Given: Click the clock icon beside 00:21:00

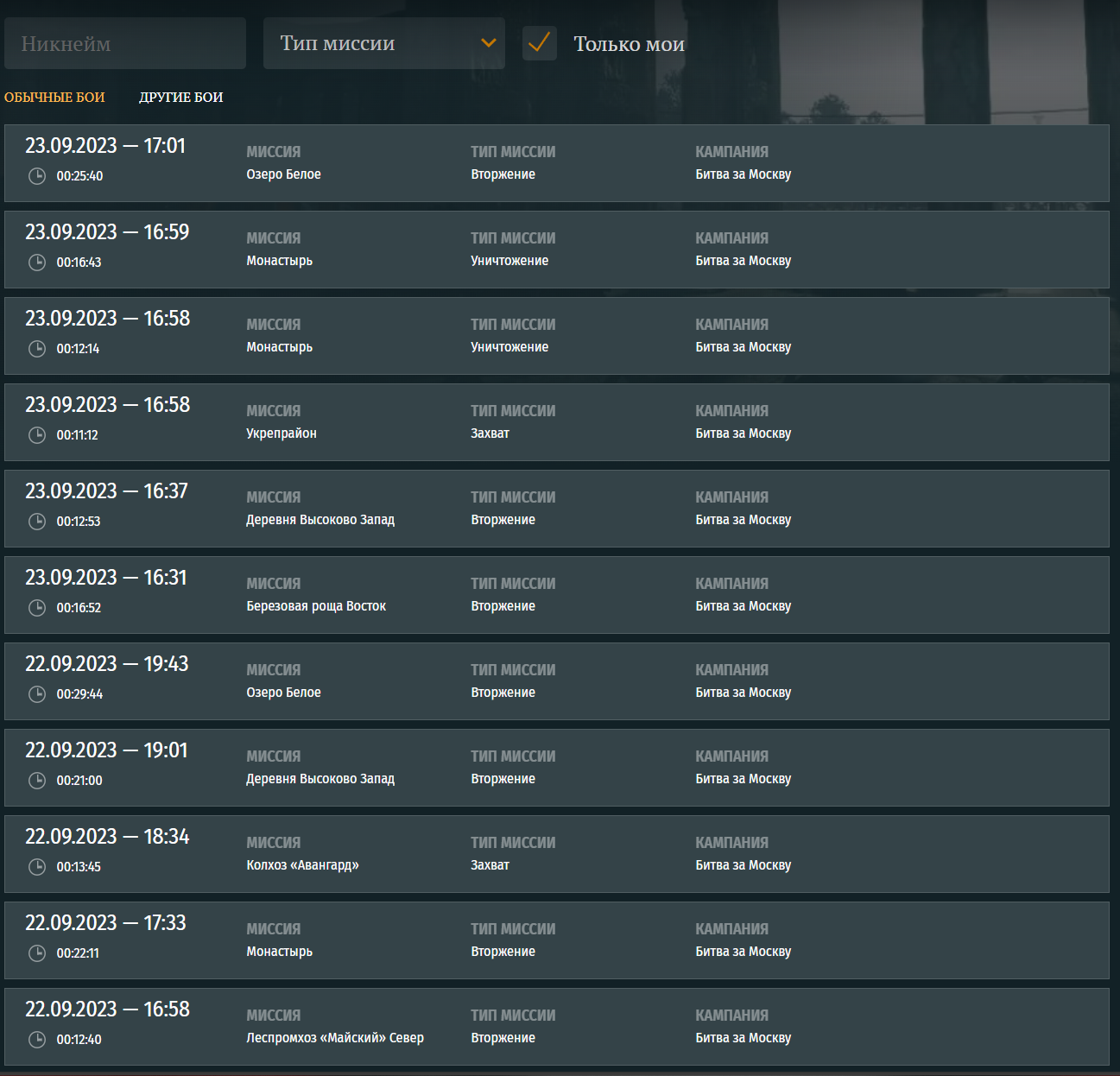Looking at the screenshot, I should [x=37, y=781].
